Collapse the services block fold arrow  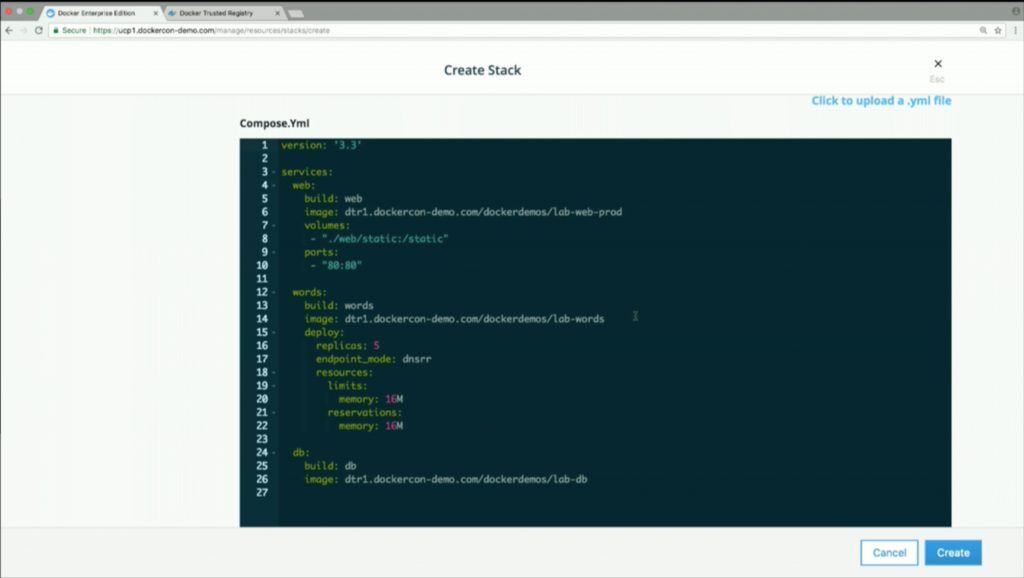[274, 172]
